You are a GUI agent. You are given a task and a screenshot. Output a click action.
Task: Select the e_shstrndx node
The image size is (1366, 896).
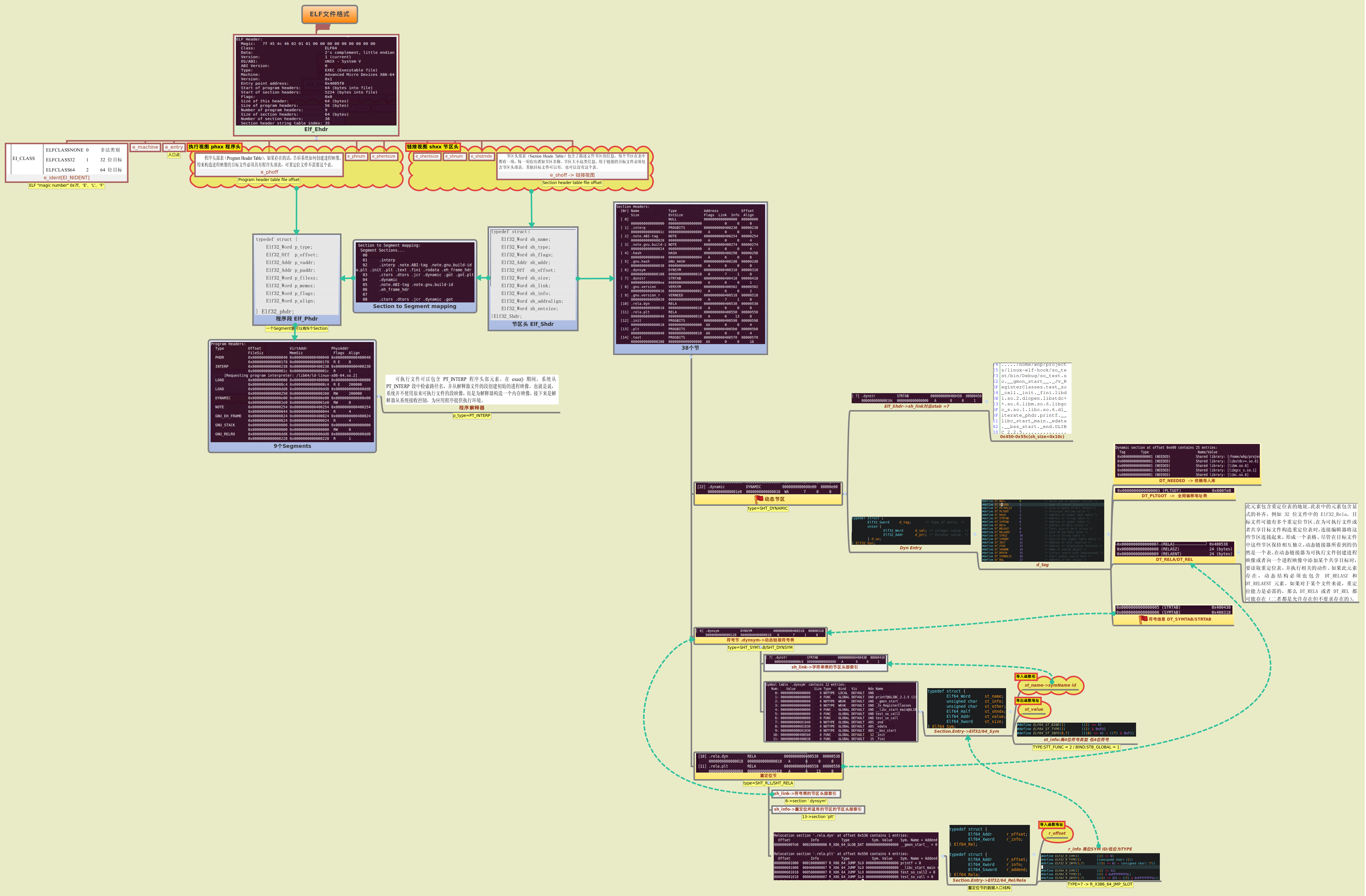482,156
